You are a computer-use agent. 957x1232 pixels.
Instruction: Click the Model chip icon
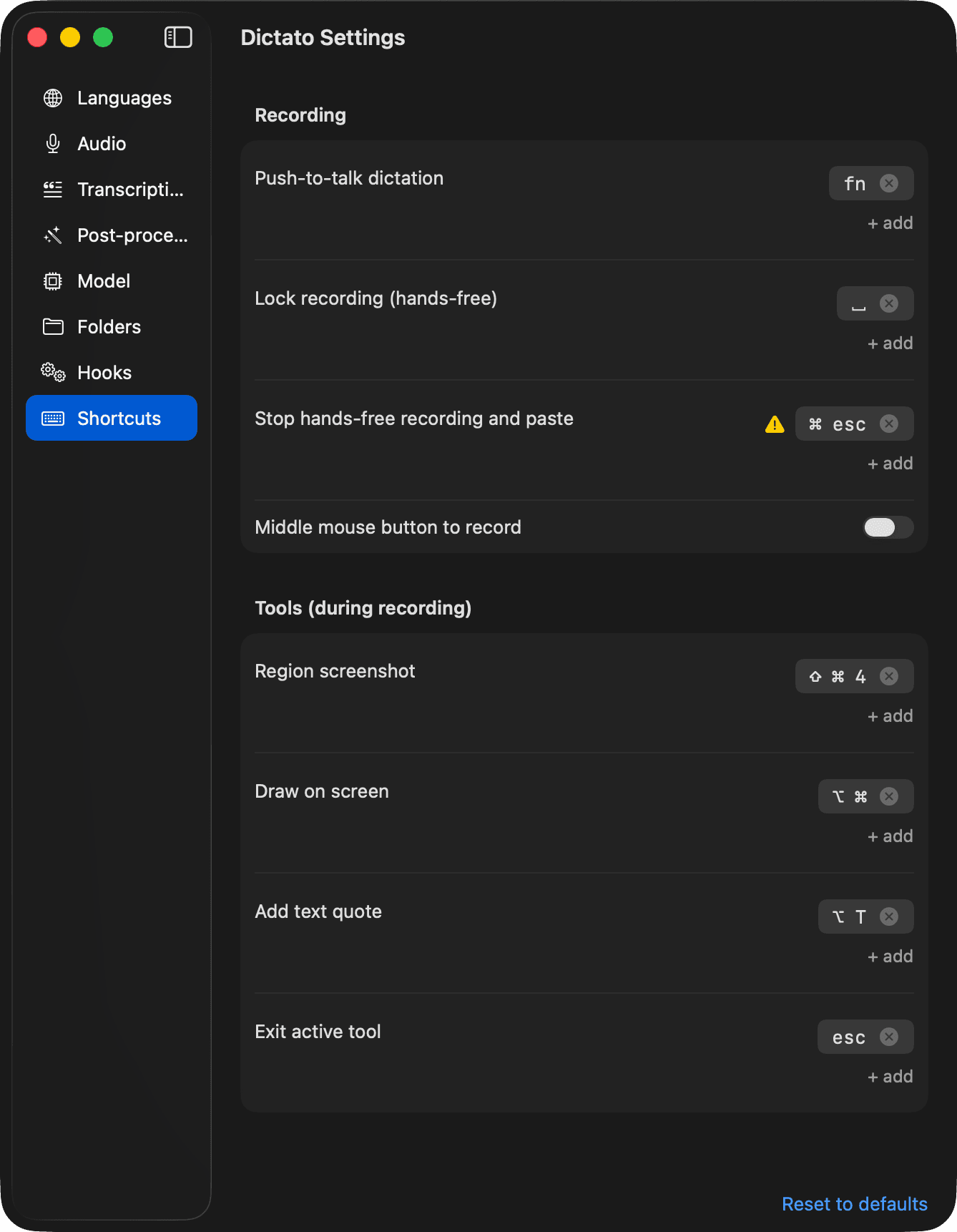53,281
